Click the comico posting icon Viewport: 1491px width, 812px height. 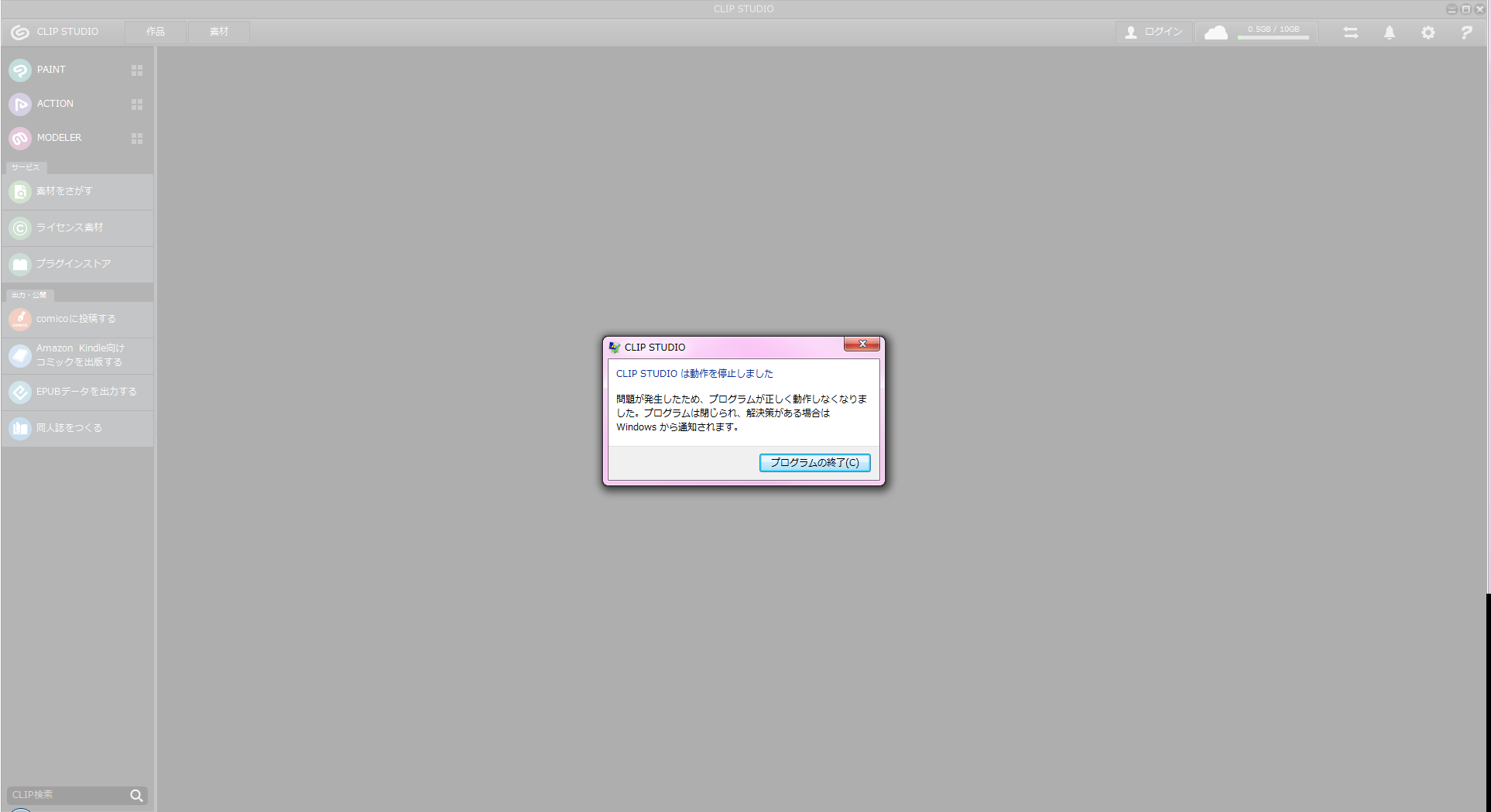(x=20, y=319)
